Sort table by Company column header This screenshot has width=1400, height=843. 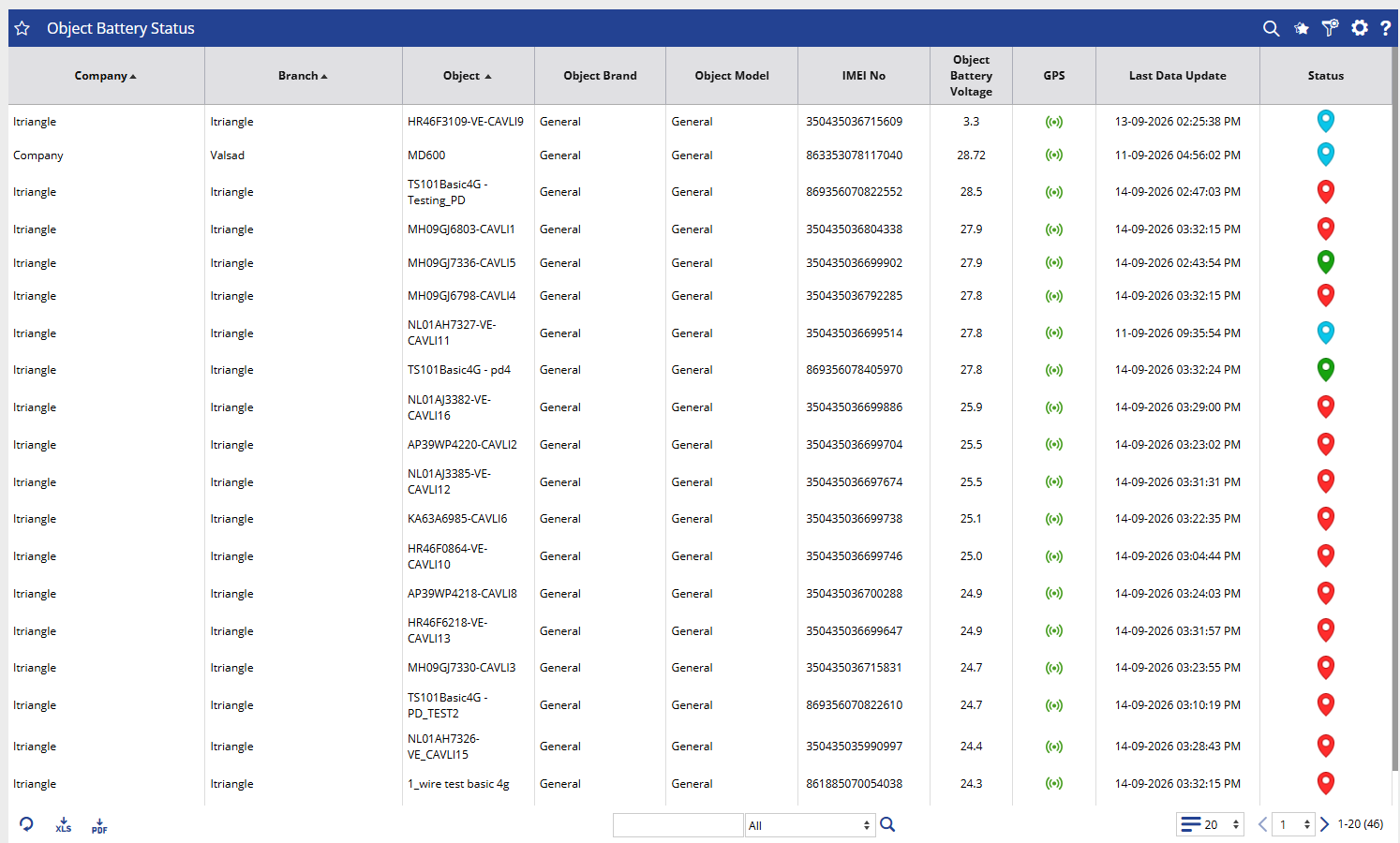(106, 76)
